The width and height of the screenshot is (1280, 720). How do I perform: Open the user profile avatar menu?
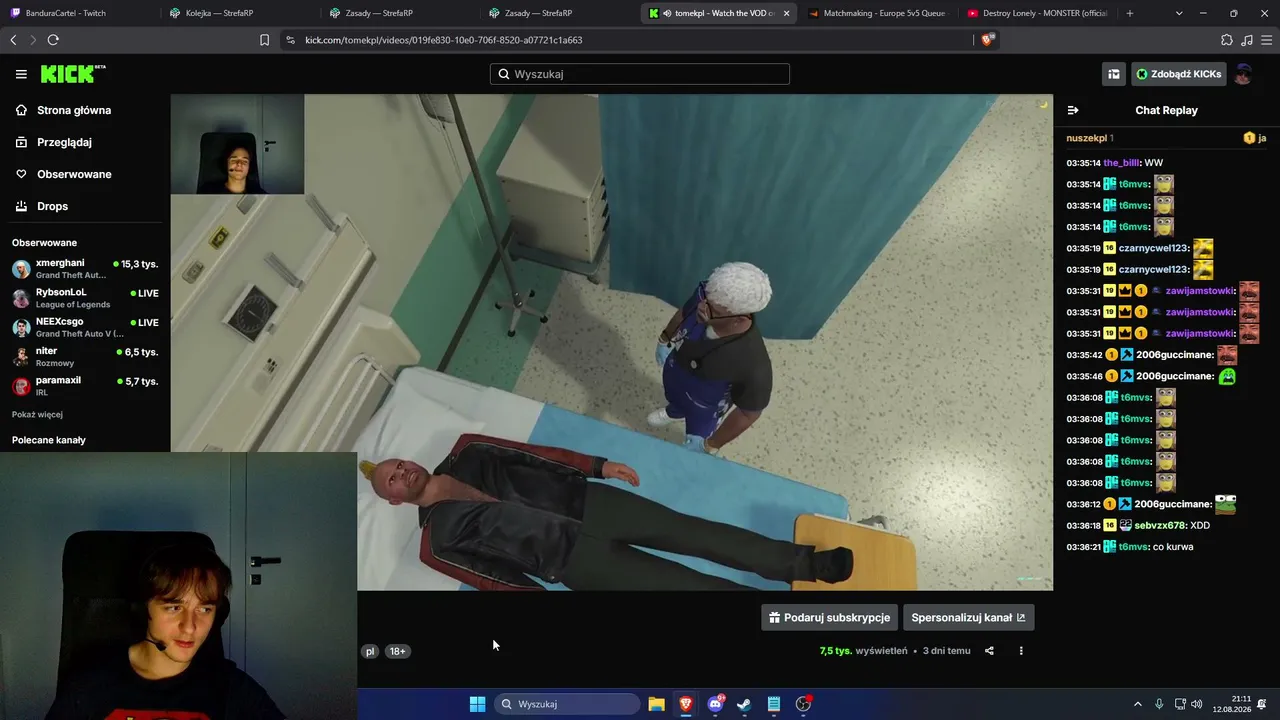coord(1243,74)
